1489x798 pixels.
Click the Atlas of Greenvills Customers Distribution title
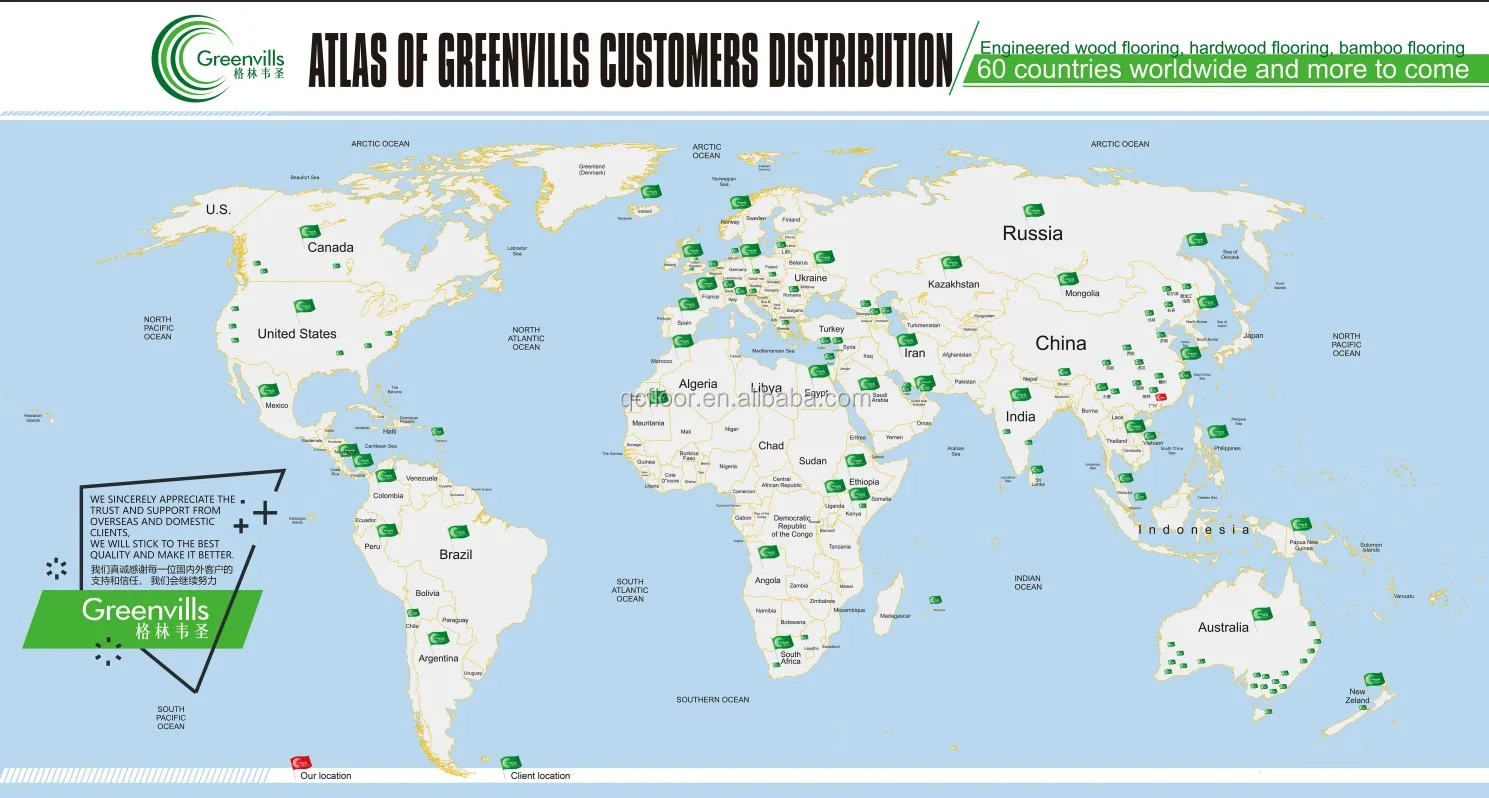(630, 62)
